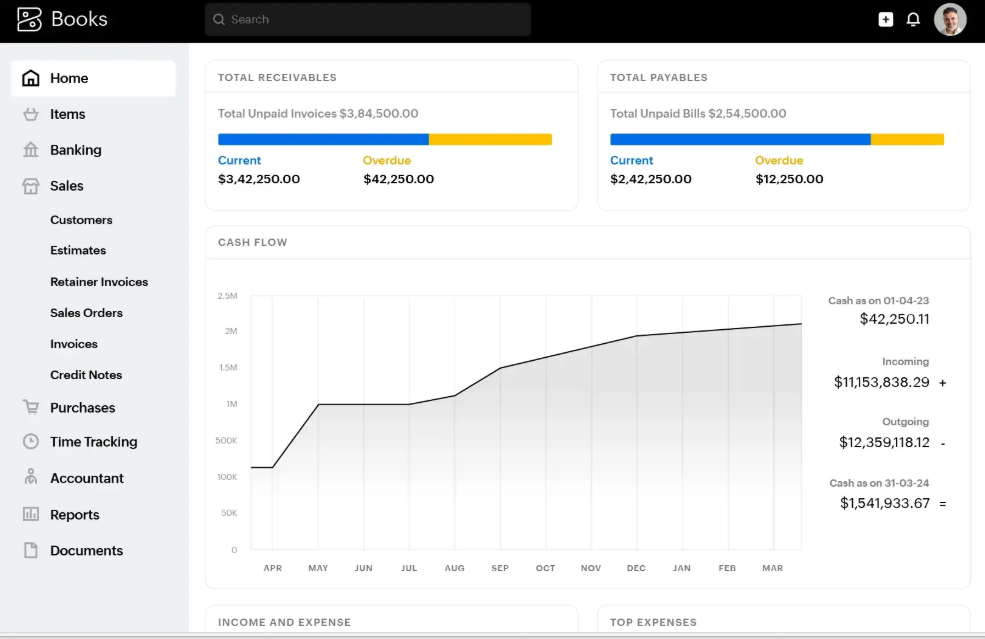Screen dimensions: 985x639
Task: Select the Items icon in the sidebar
Action: point(30,114)
